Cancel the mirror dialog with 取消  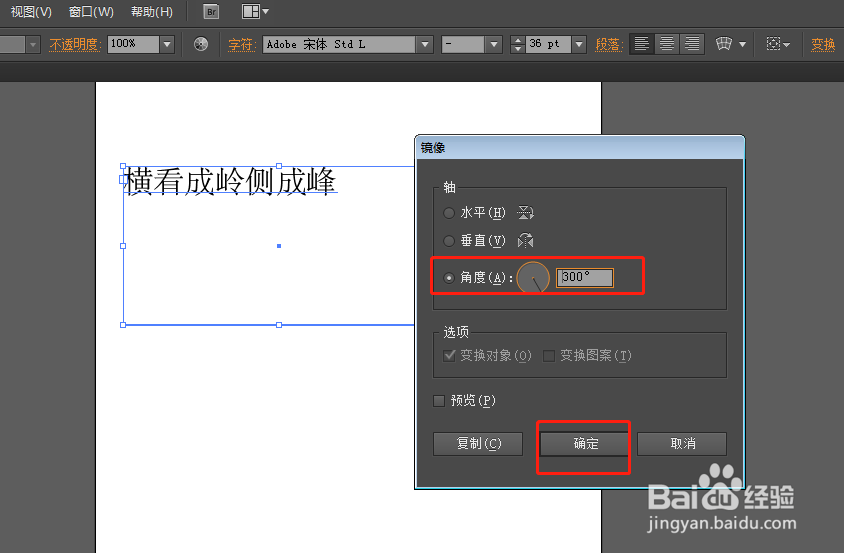(x=682, y=444)
